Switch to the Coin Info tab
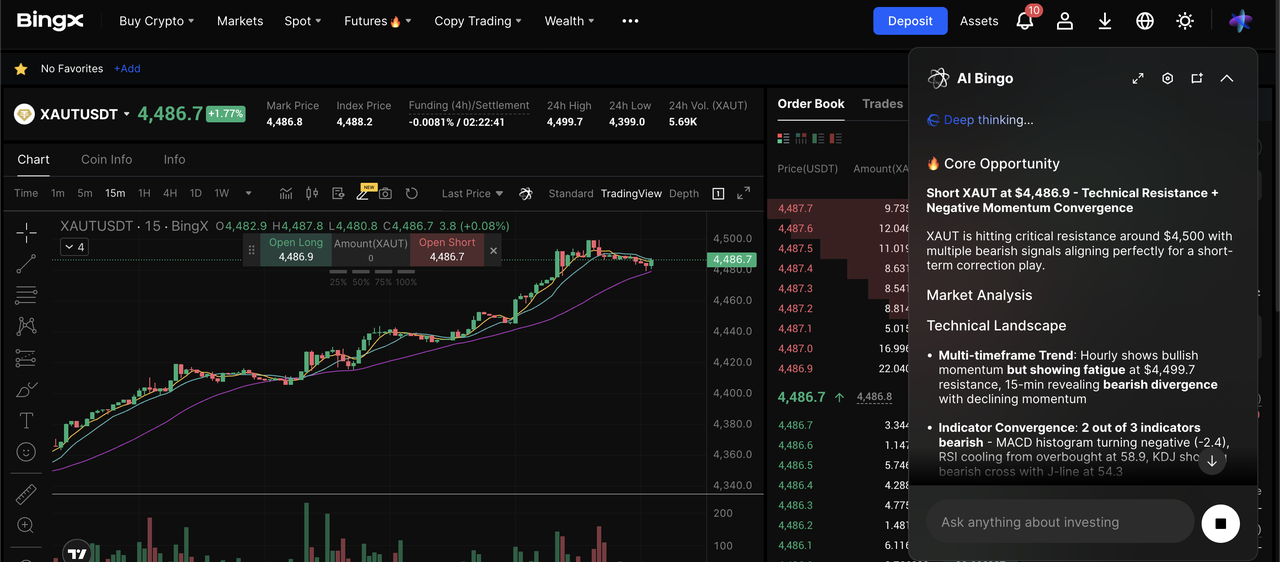 [x=107, y=159]
